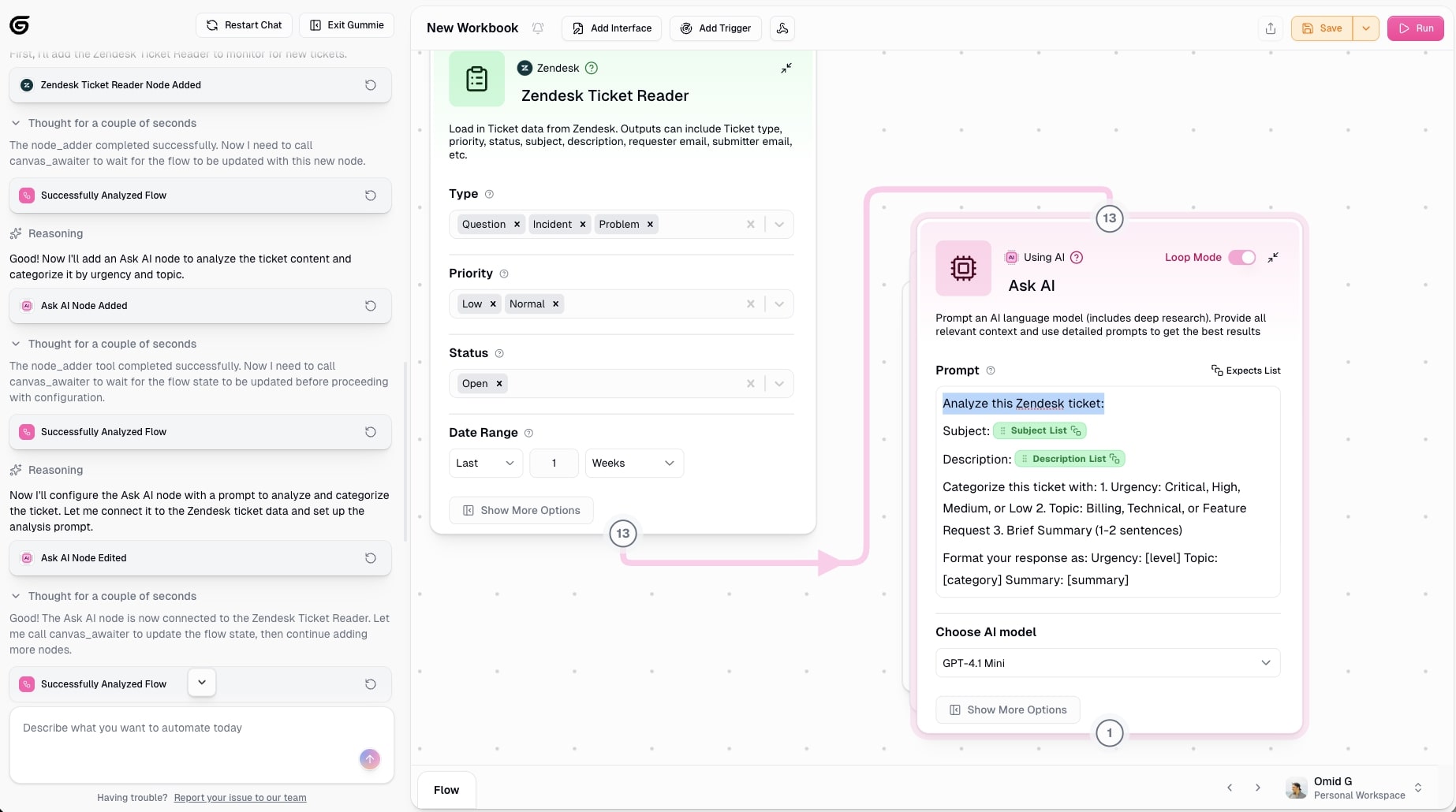Click the info icon beside Status
Image resolution: width=1456 pixels, height=812 pixels.
click(x=499, y=353)
